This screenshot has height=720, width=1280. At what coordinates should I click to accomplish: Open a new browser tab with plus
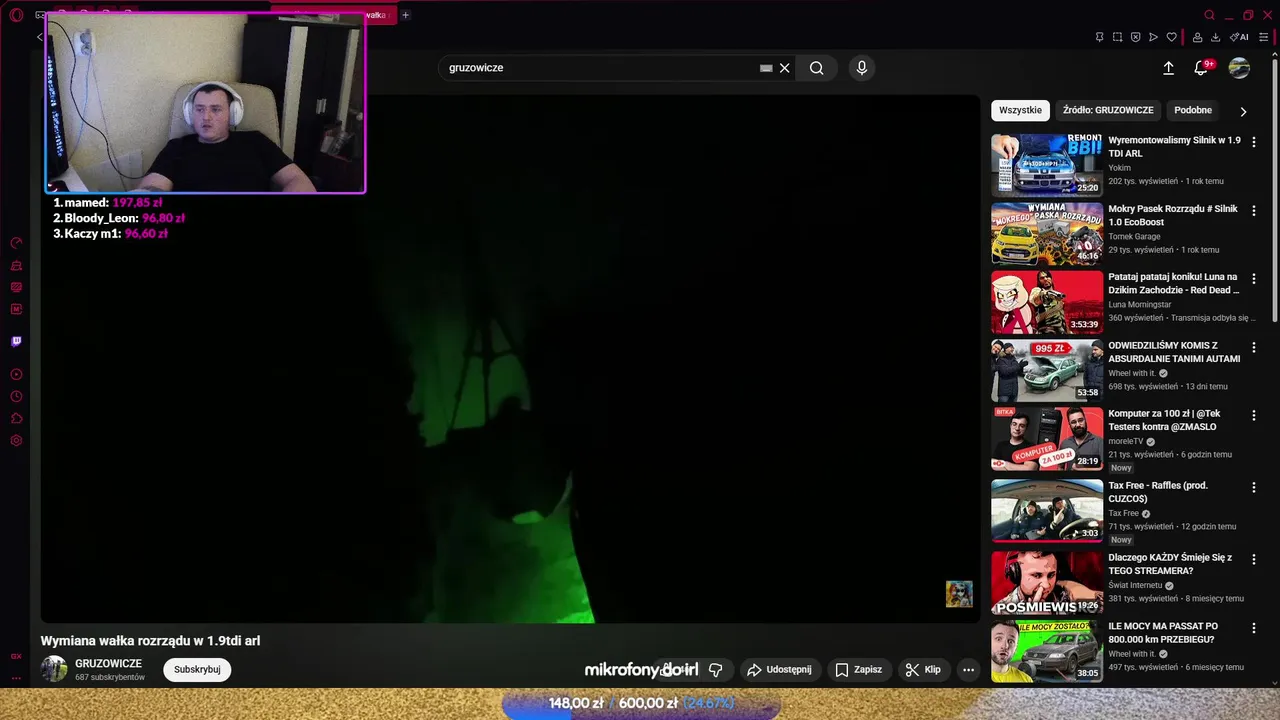pos(405,15)
